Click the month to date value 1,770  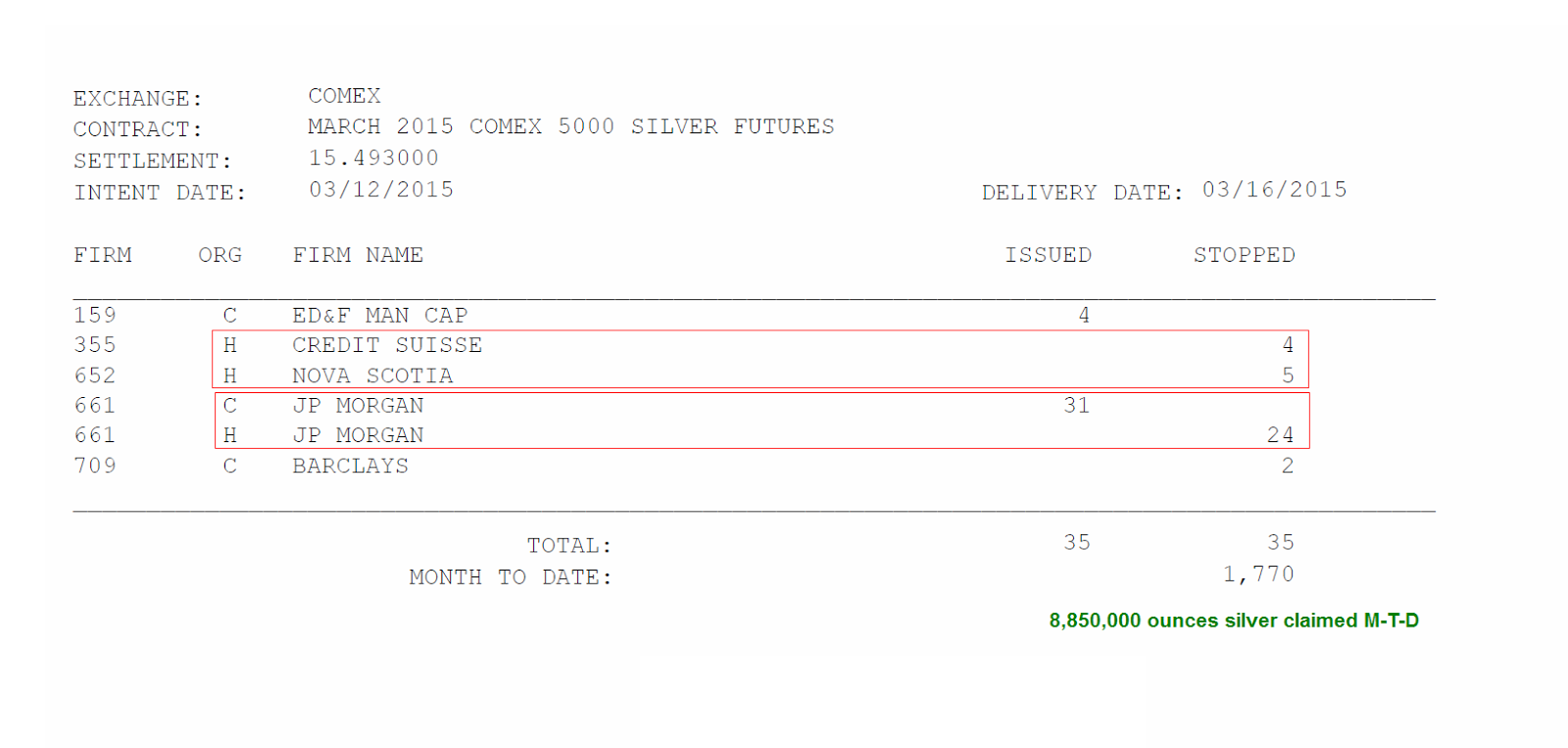(1258, 574)
